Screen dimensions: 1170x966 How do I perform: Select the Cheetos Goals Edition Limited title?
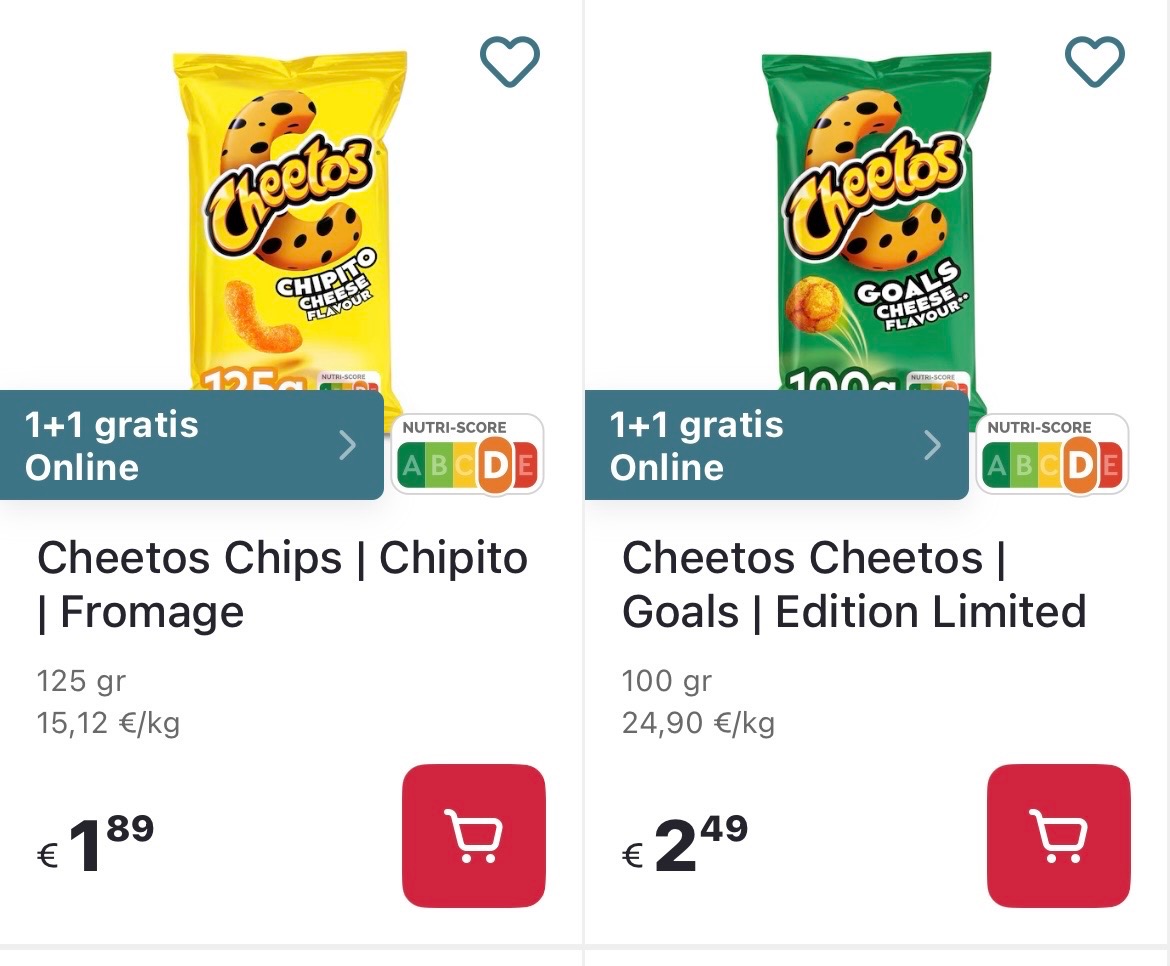coord(854,583)
